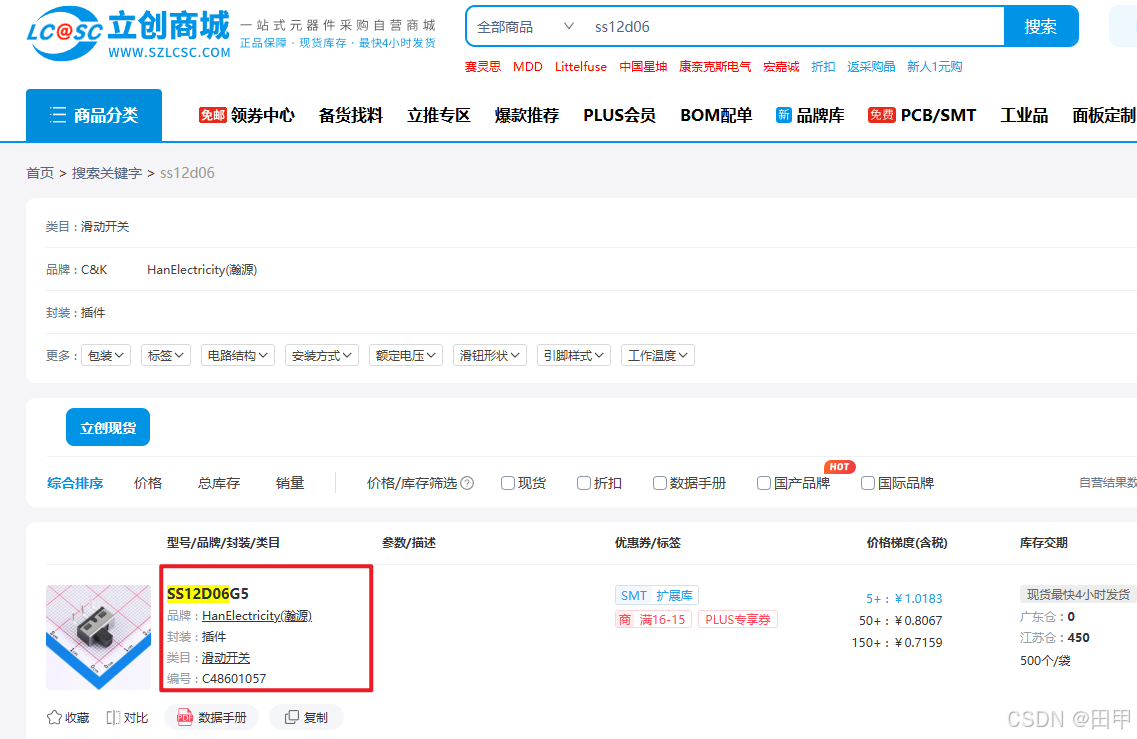Expand the 包装 filter dropdown

[x=106, y=355]
